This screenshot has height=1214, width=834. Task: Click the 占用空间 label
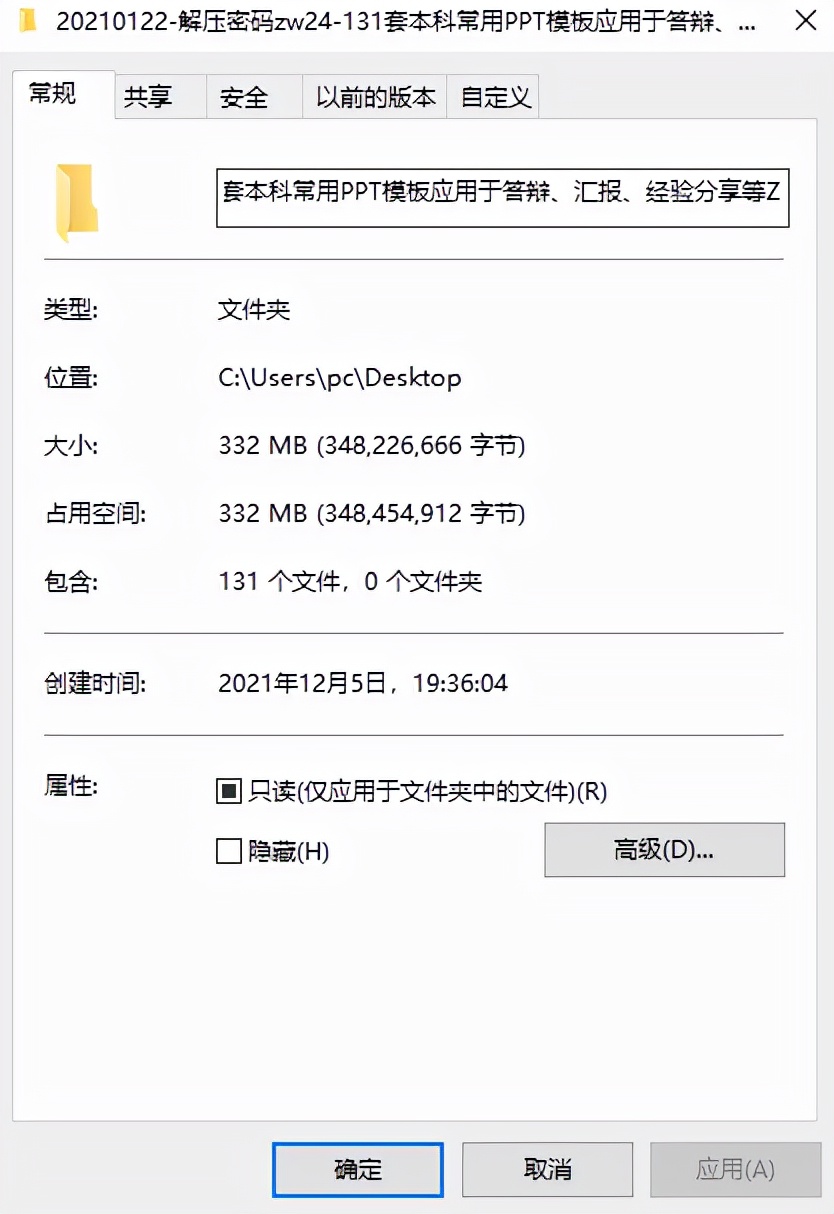point(95,514)
